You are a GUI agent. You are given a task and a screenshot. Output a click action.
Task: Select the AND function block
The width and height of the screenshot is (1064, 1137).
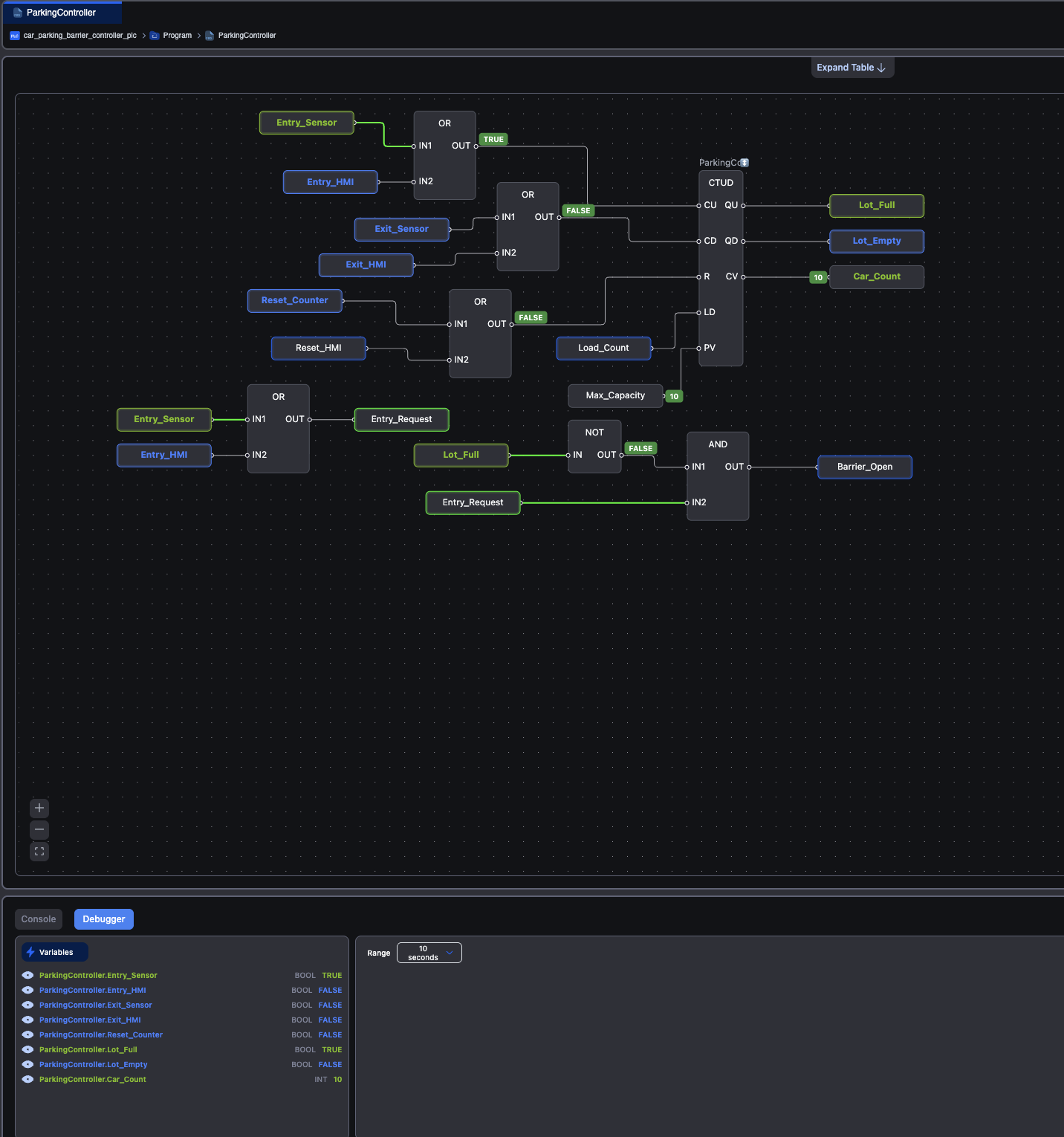(x=718, y=476)
